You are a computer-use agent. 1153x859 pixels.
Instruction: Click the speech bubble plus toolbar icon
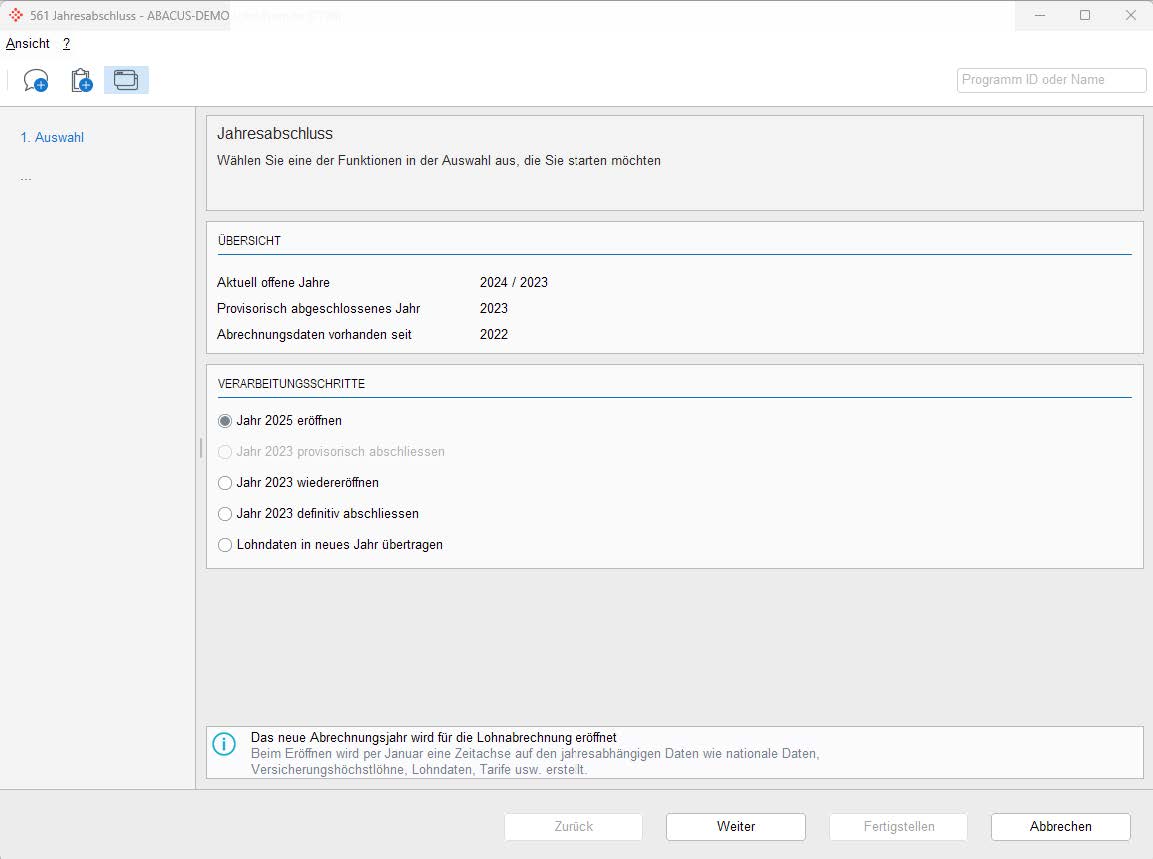click(x=36, y=81)
